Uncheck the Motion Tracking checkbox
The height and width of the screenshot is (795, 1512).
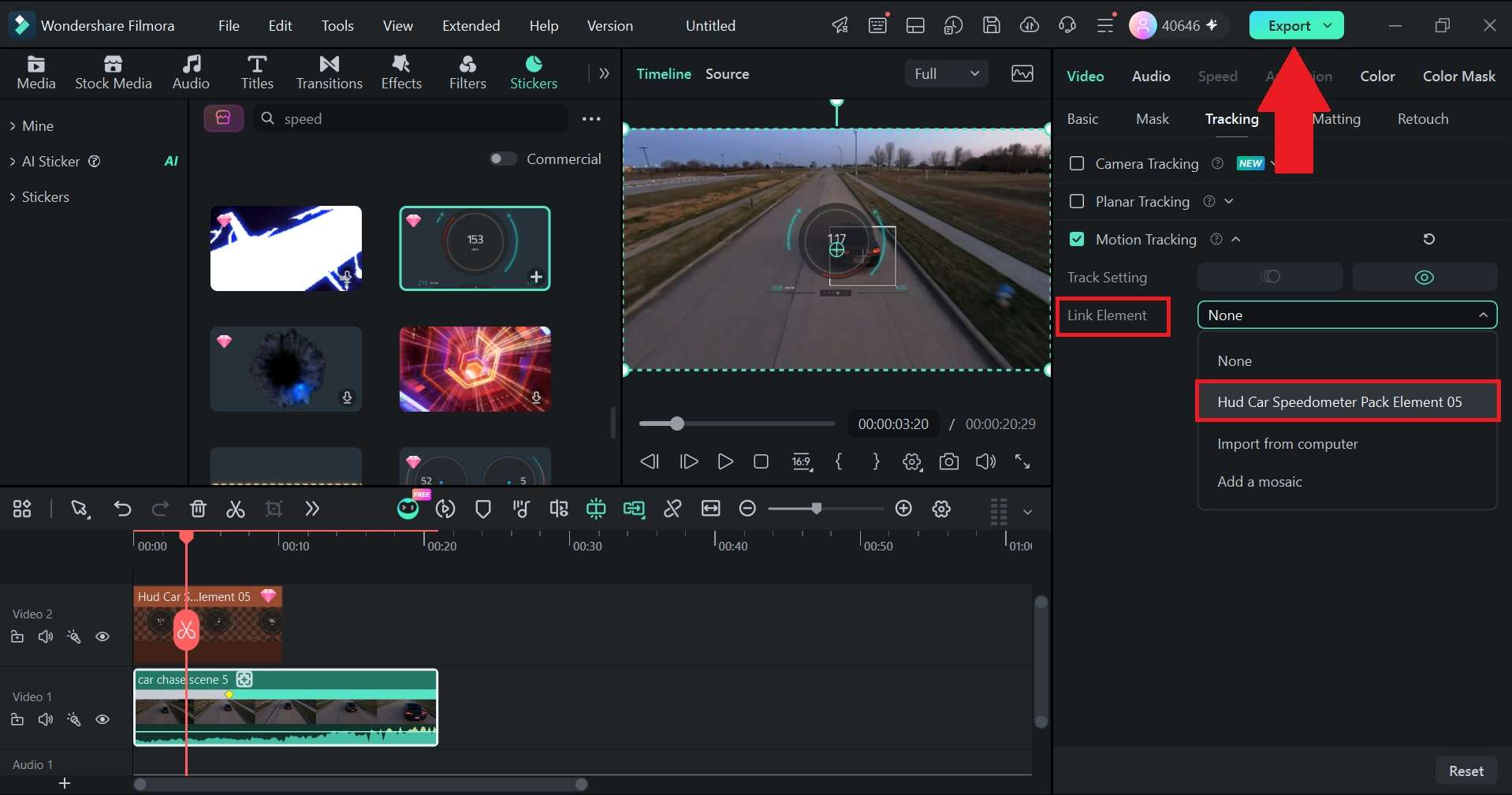click(1077, 240)
